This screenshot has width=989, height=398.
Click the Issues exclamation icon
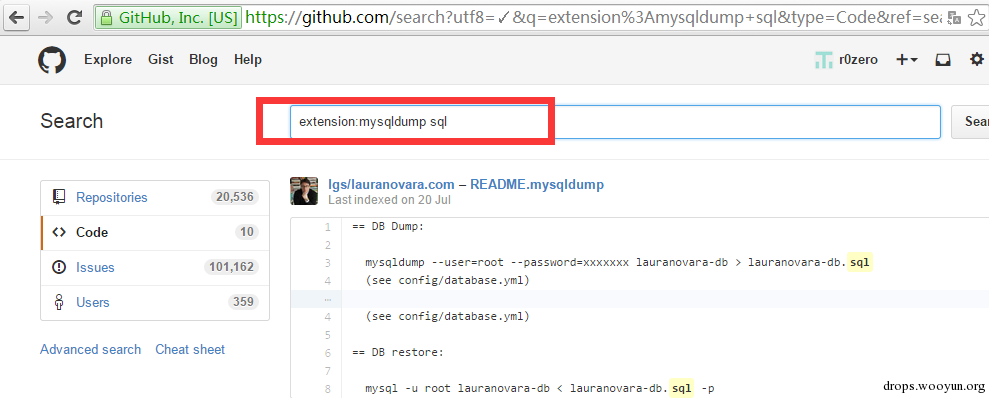pos(59,267)
